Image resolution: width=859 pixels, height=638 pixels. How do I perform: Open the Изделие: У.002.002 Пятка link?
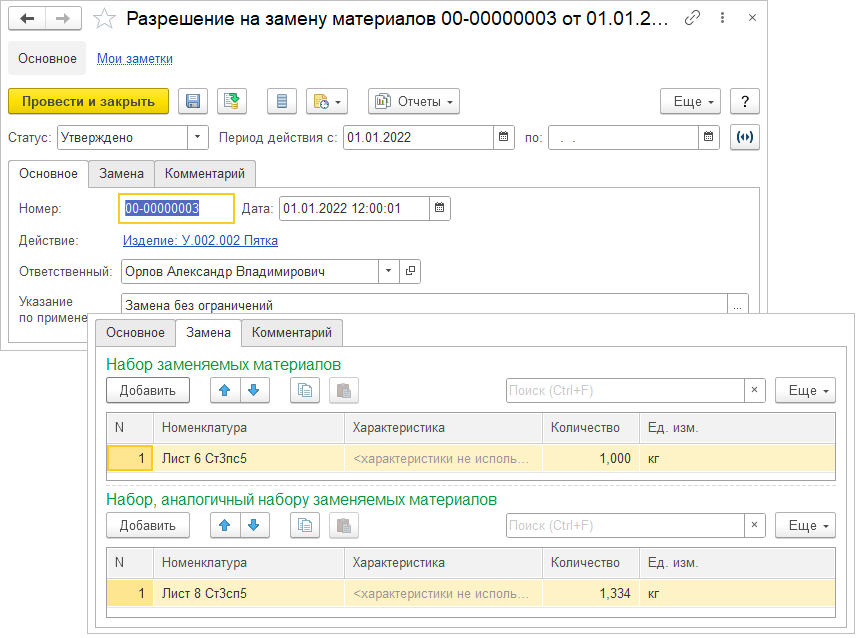point(200,240)
